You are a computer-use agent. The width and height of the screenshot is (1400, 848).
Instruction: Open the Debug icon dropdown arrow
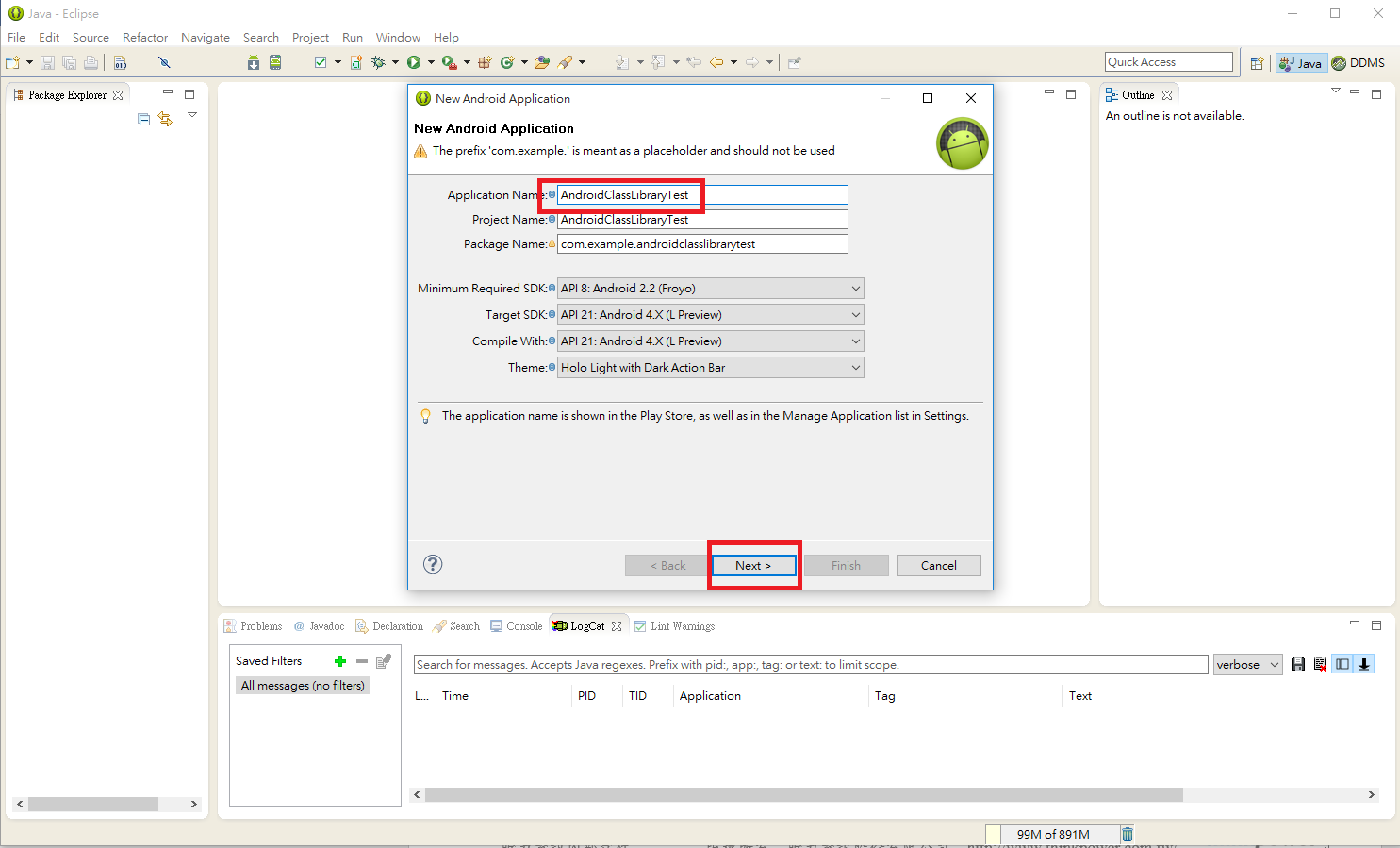click(395, 62)
